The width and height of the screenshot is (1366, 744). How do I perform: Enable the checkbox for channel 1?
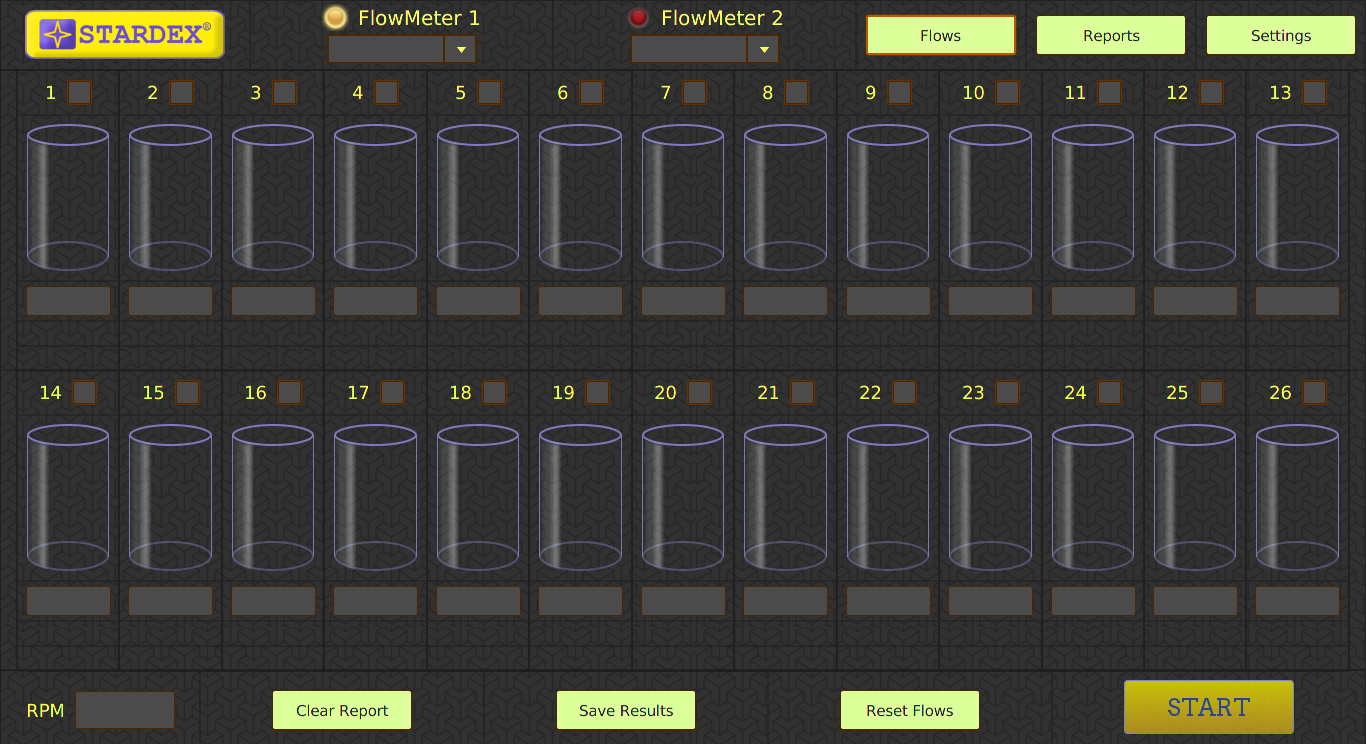[79, 92]
